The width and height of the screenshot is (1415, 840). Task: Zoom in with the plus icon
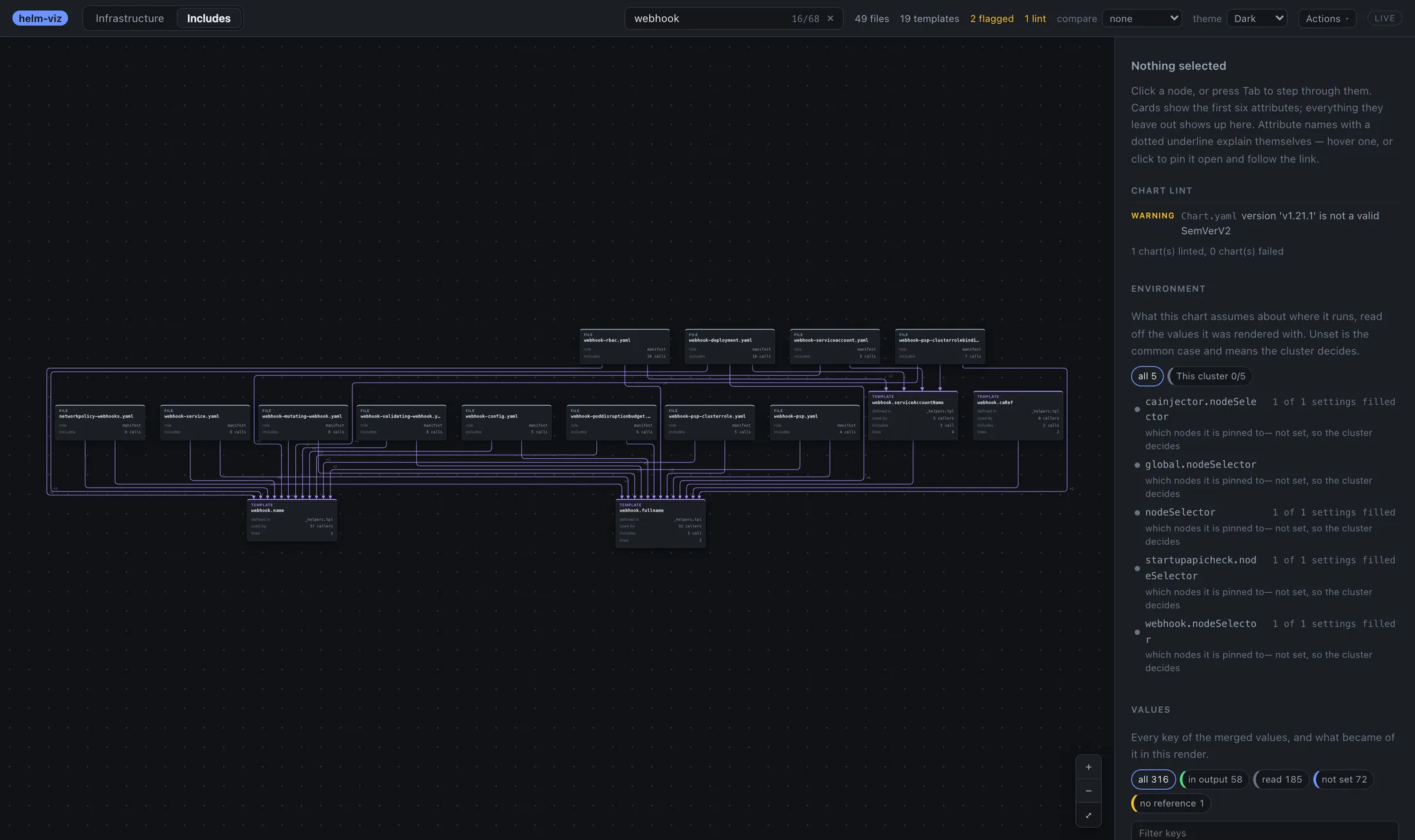(x=1088, y=767)
